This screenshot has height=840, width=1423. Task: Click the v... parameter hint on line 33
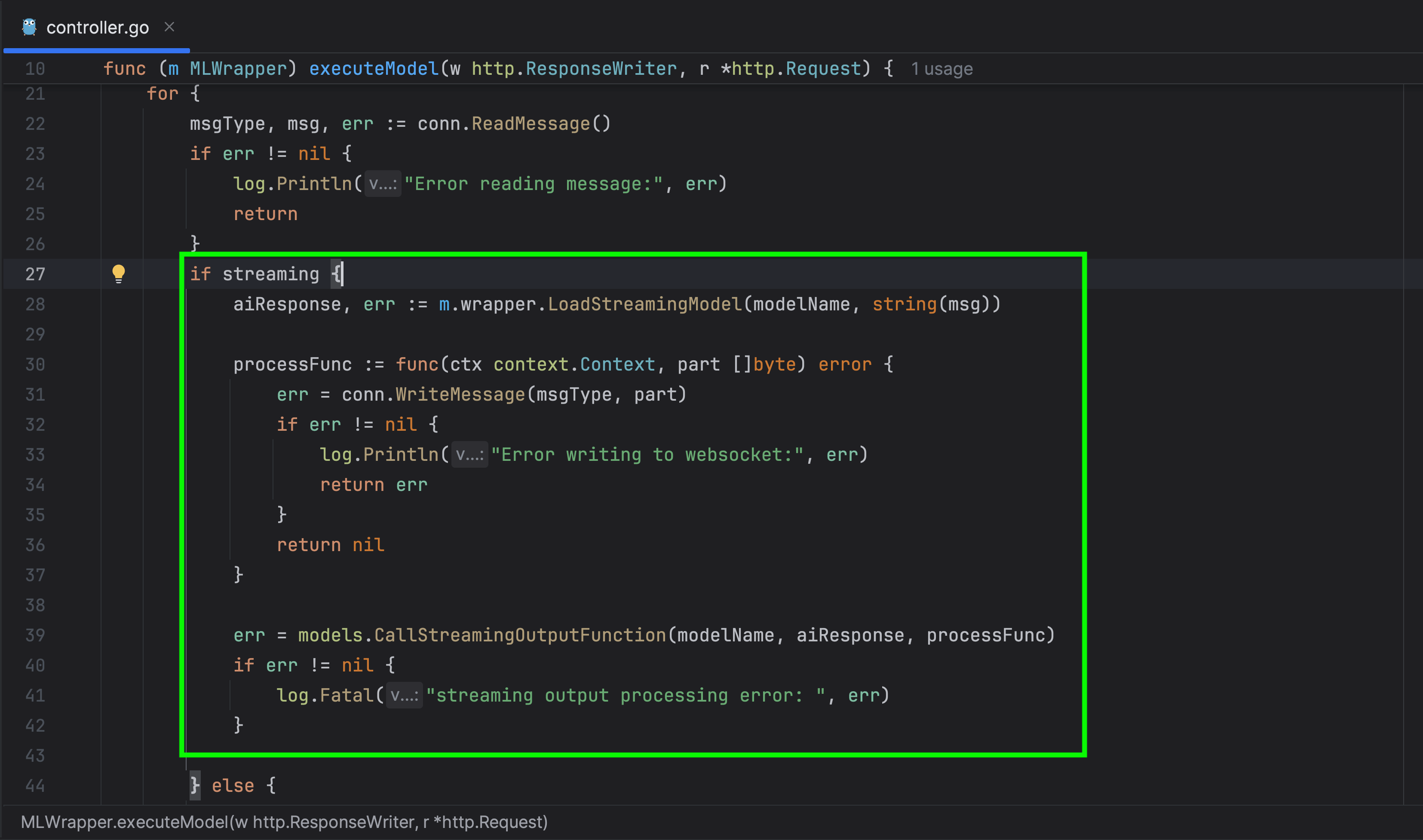(x=469, y=454)
